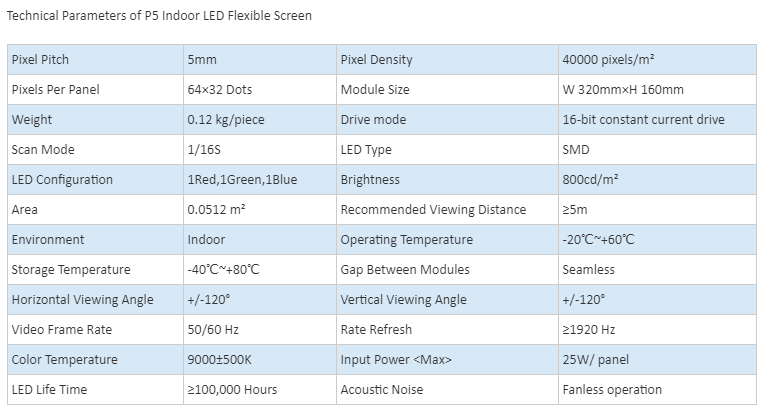780x415 pixels.
Task: Select '1Red,1Green,1Blue' configuration cell
Action: pos(260,180)
